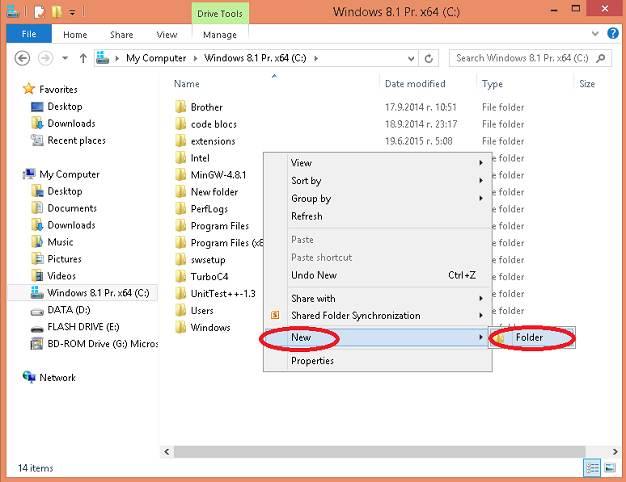Open the View ribbon tab
The image size is (626, 482).
166,34
